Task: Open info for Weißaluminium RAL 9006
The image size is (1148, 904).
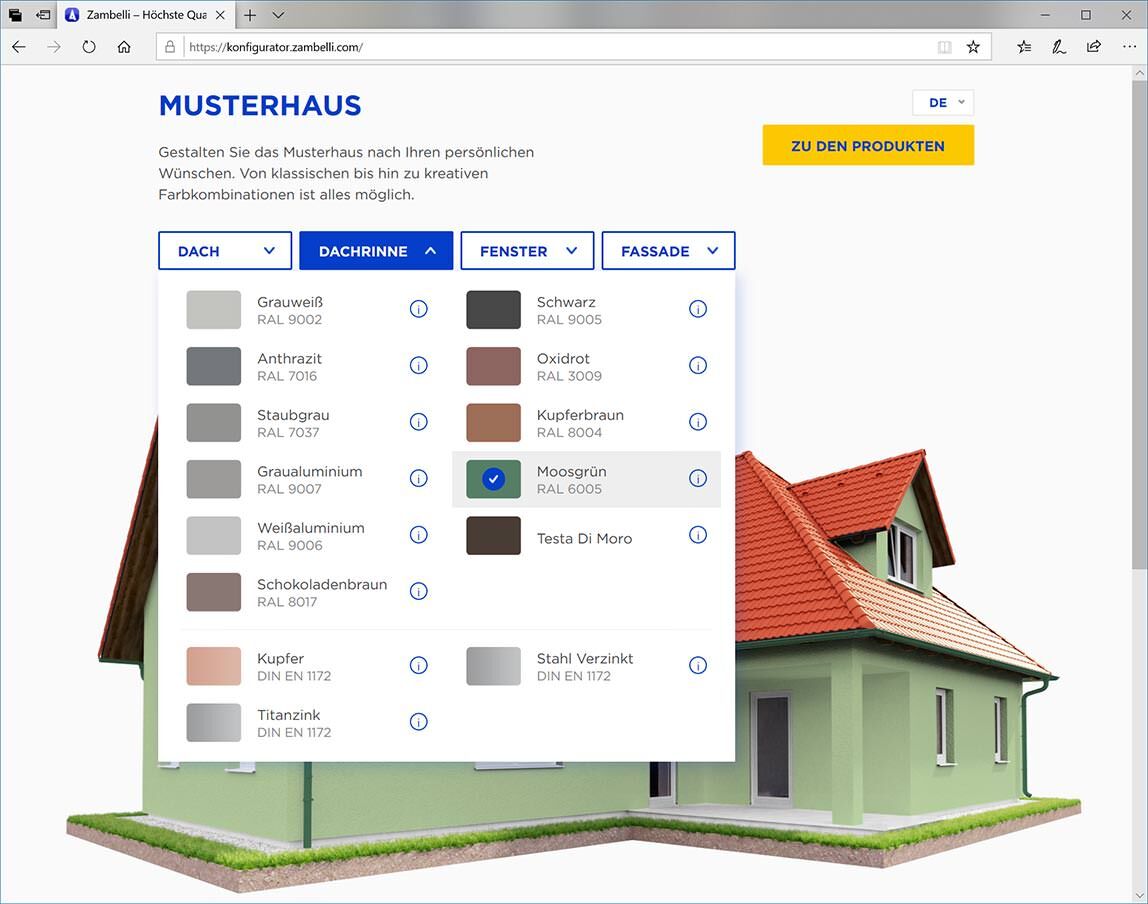Action: point(419,535)
